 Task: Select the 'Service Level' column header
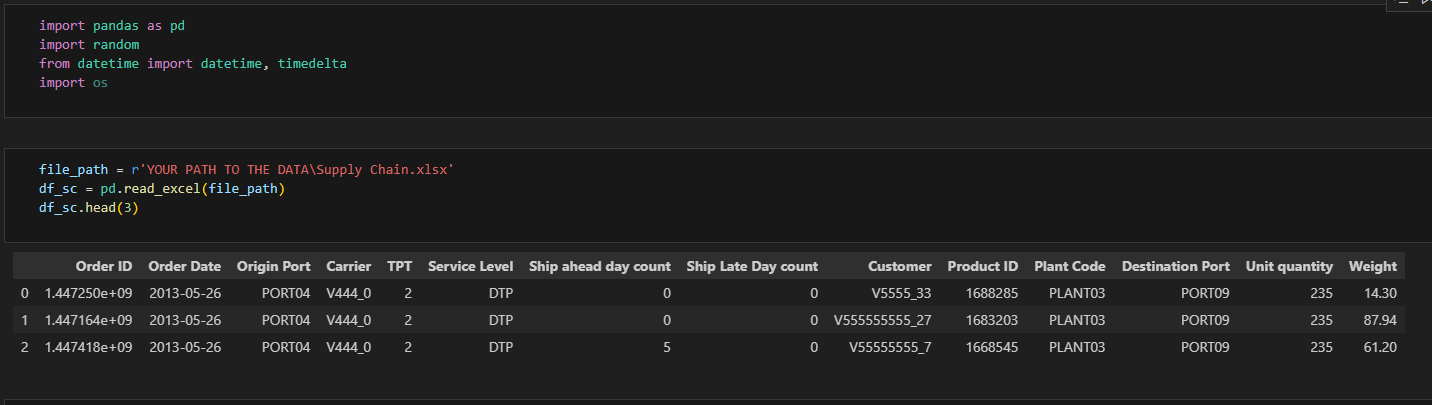click(471, 266)
